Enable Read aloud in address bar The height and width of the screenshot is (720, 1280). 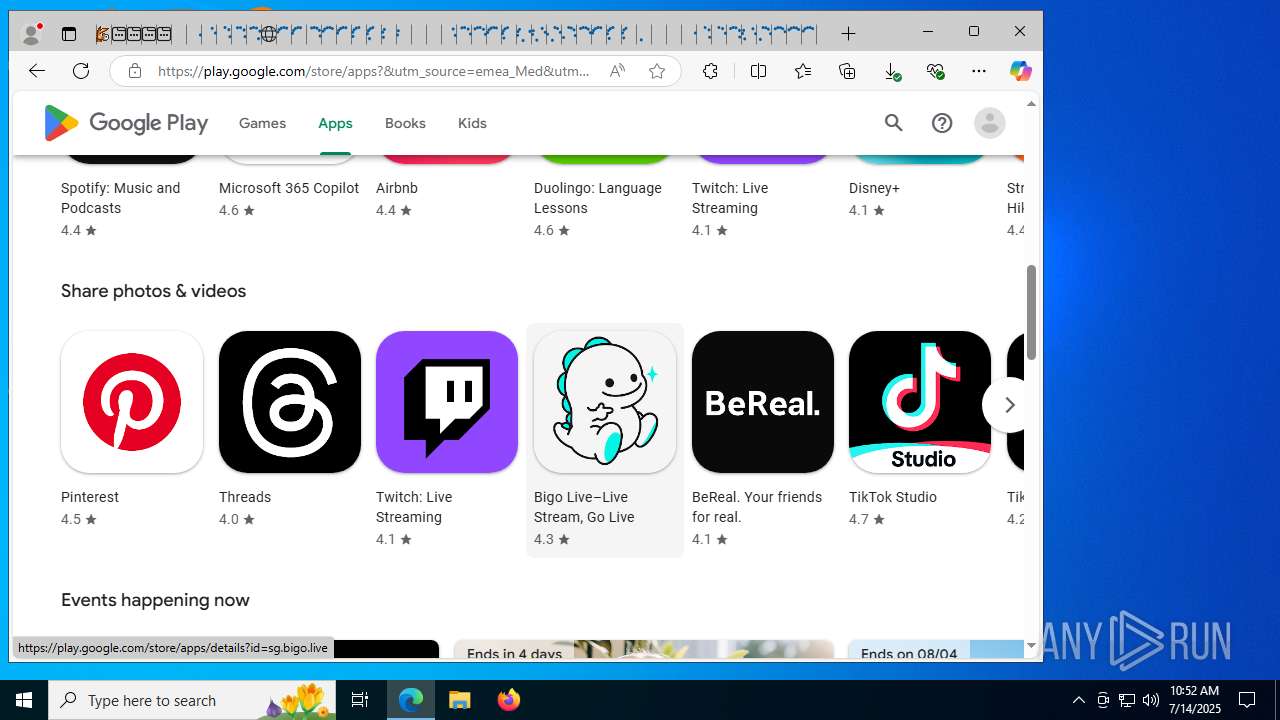click(617, 71)
